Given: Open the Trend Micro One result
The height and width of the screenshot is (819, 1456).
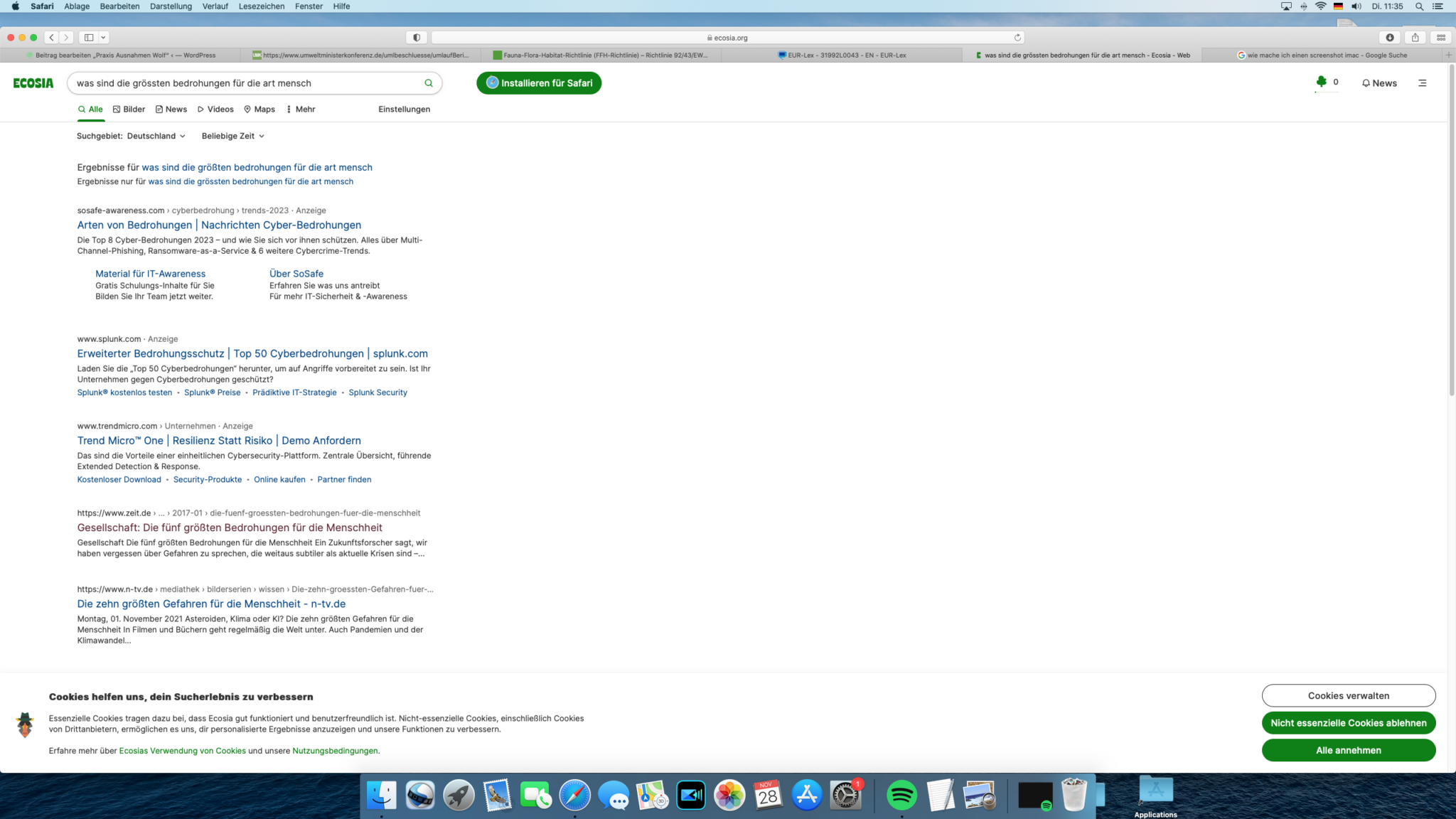Looking at the screenshot, I should pos(219,441).
